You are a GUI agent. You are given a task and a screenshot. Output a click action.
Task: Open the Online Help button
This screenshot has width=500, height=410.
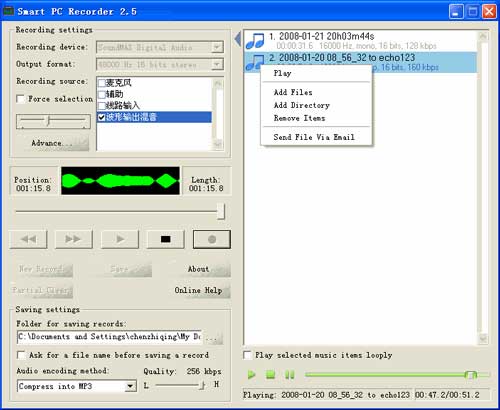tap(199, 290)
